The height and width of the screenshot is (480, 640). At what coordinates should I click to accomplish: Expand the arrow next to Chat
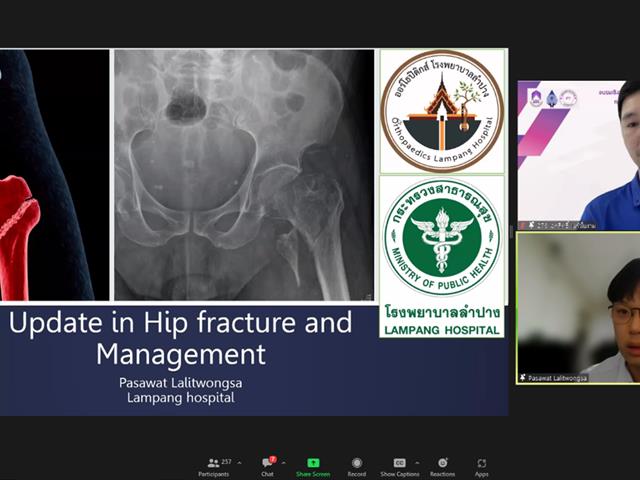click(283, 463)
